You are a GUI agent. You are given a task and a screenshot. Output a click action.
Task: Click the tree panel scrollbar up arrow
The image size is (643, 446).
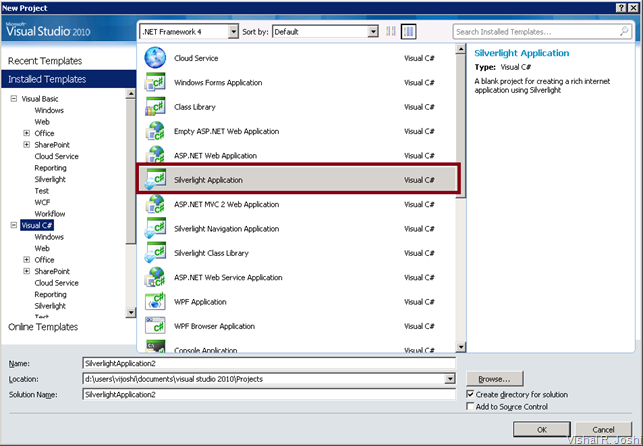point(130,93)
